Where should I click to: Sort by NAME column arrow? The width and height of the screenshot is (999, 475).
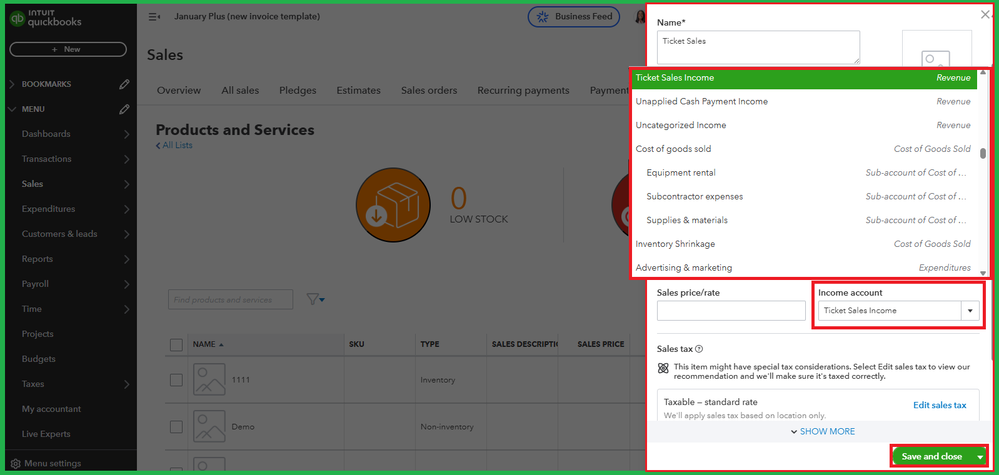point(221,344)
